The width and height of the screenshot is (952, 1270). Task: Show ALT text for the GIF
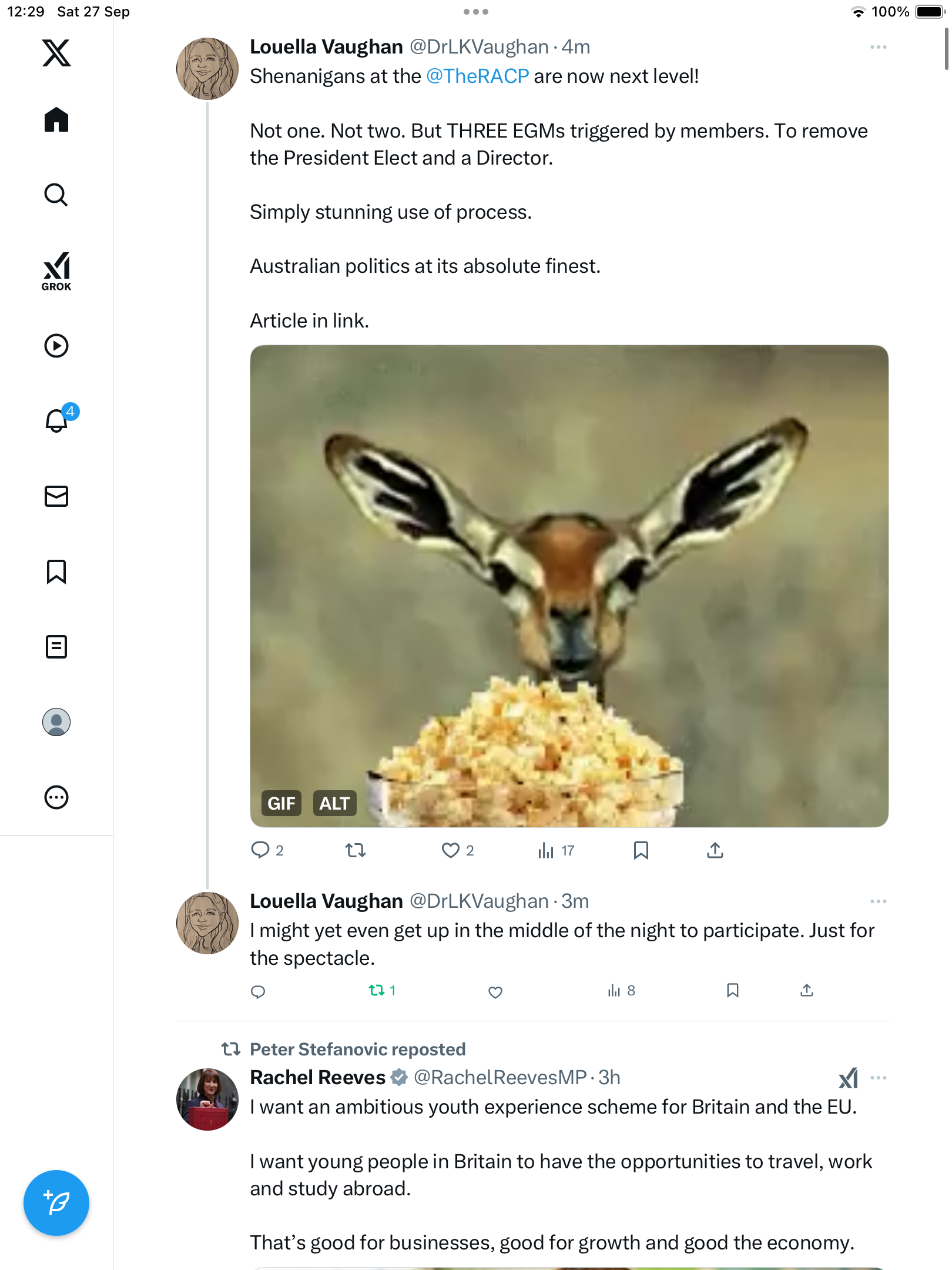[334, 803]
